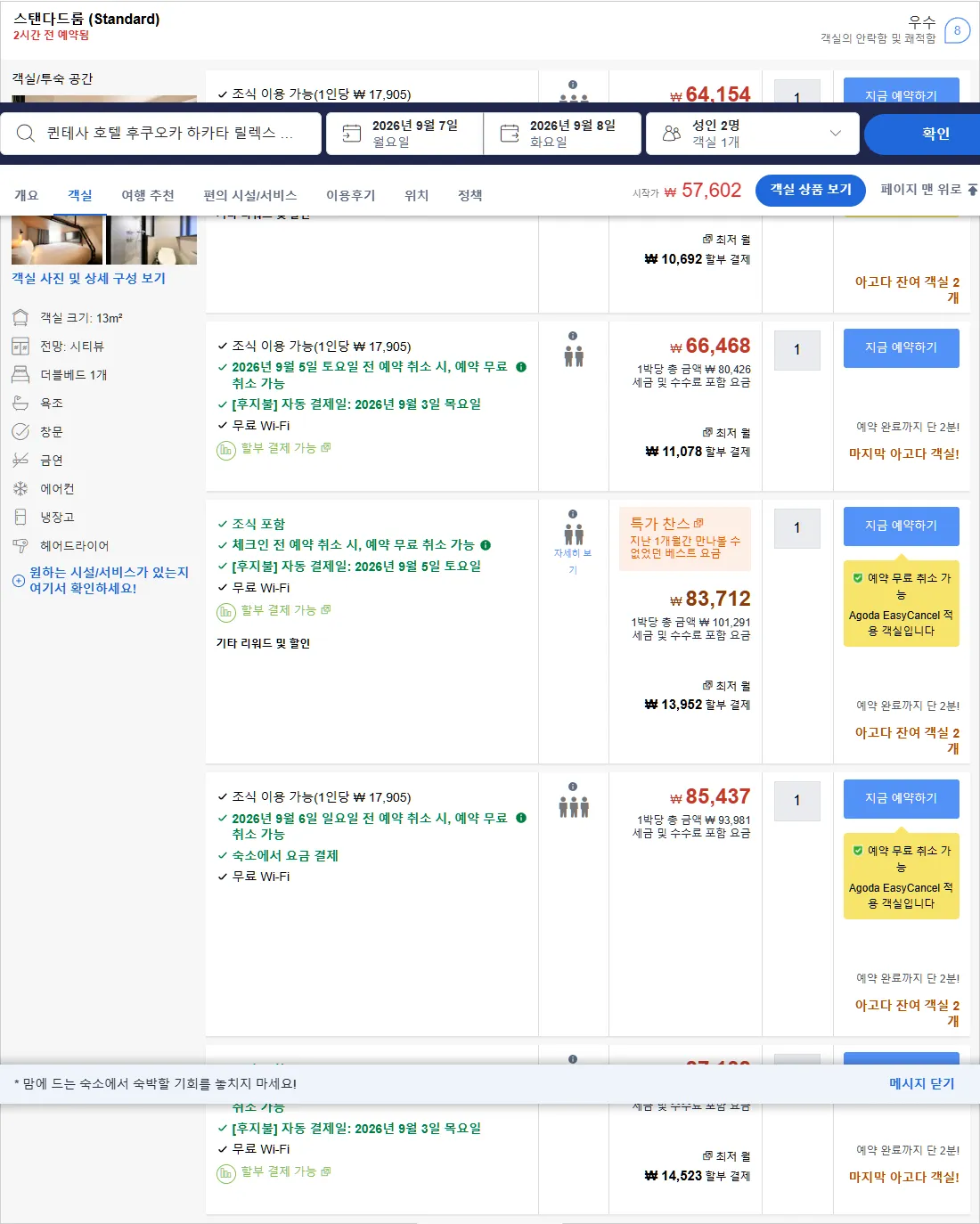
Task: Open the room quantity dropdown in the ₩83,712 row
Action: [796, 528]
